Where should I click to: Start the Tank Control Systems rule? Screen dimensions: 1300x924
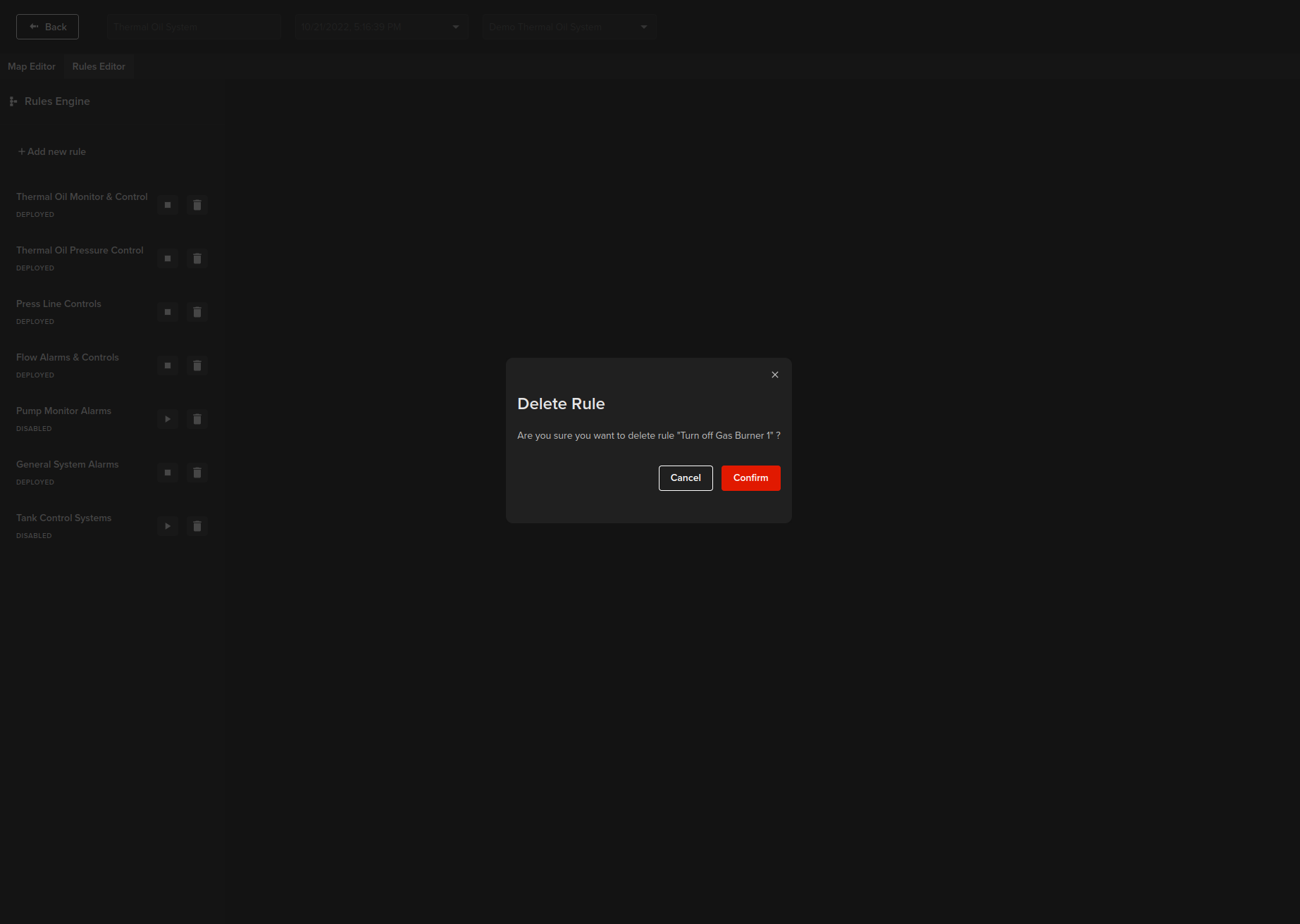[168, 526]
